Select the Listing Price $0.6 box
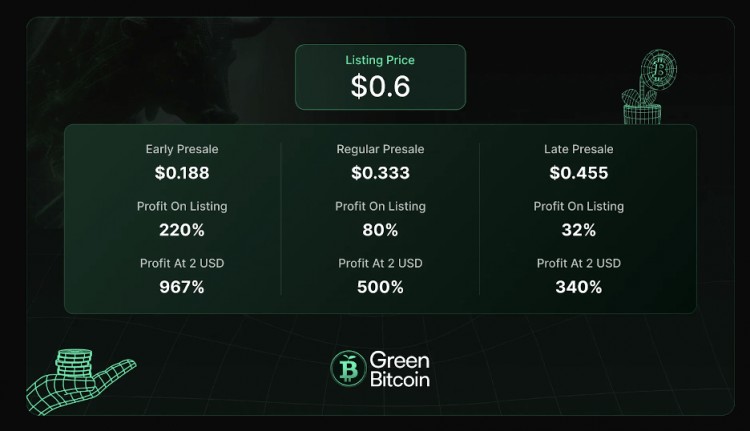This screenshot has width=750, height=431. pos(380,77)
